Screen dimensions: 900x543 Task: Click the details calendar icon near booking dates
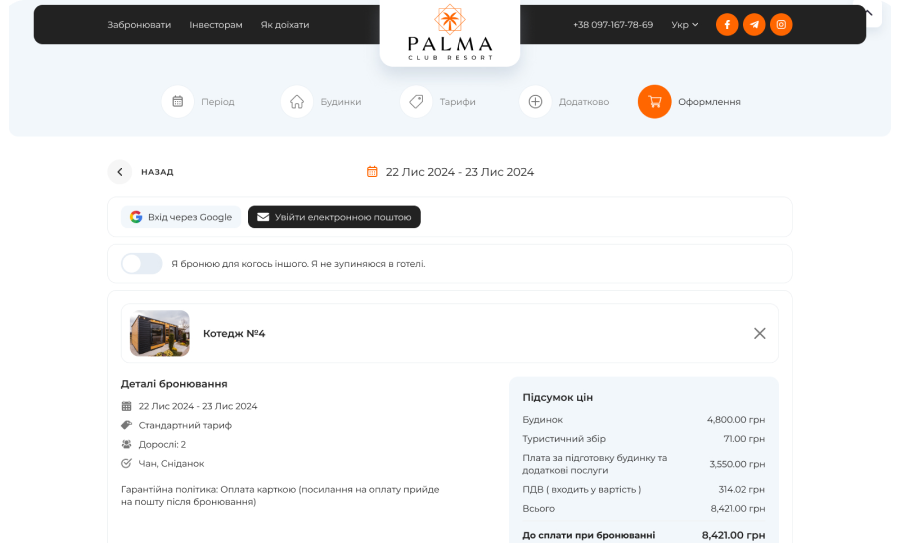[126, 406]
